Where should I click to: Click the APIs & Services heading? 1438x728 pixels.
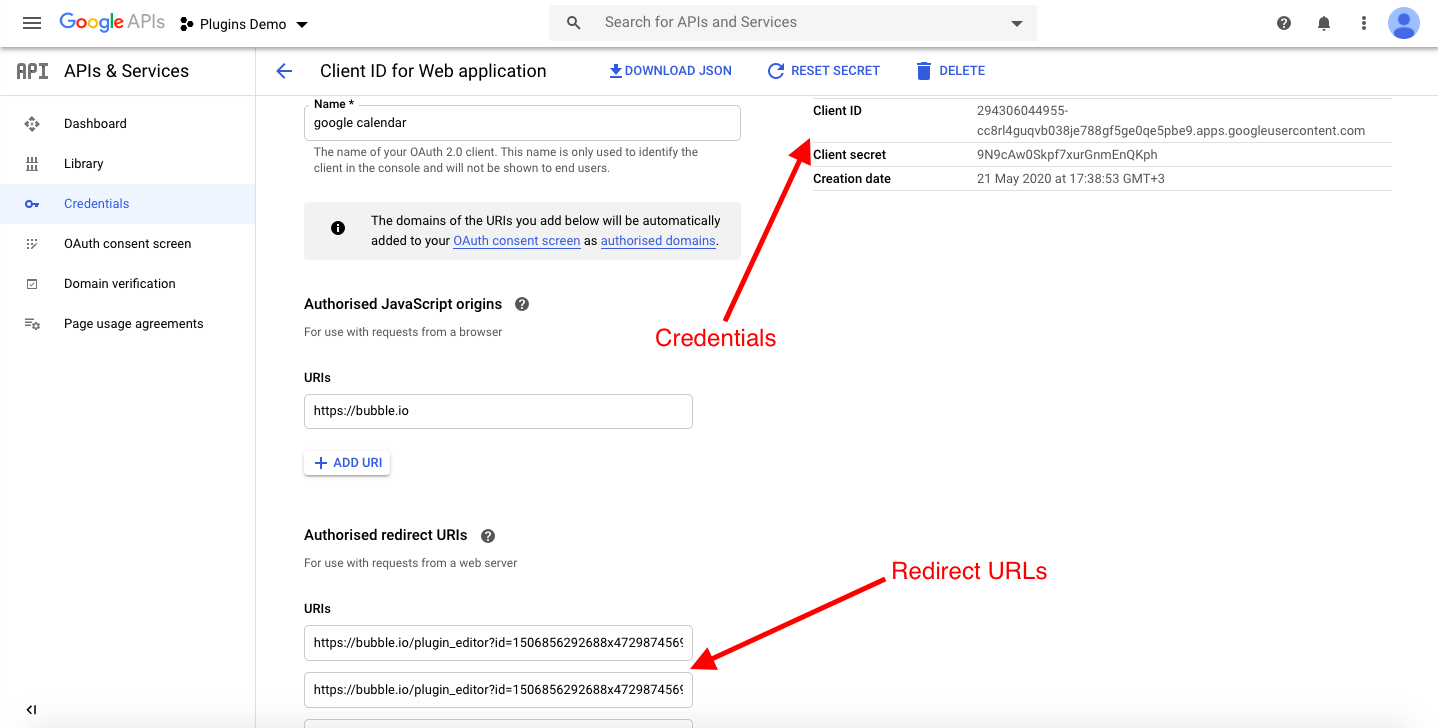click(126, 71)
